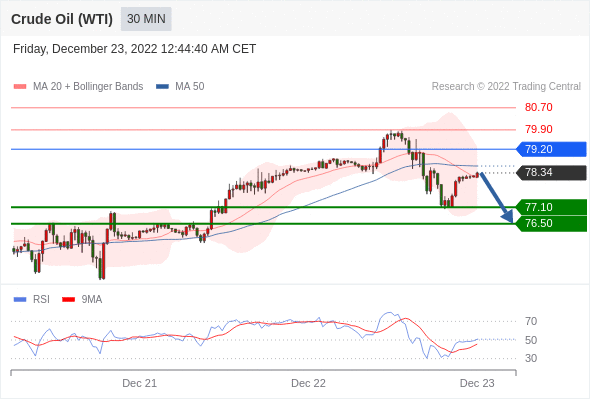The width and height of the screenshot is (590, 400).
Task: Click the red 80.70 resistance label
Action: click(539, 108)
